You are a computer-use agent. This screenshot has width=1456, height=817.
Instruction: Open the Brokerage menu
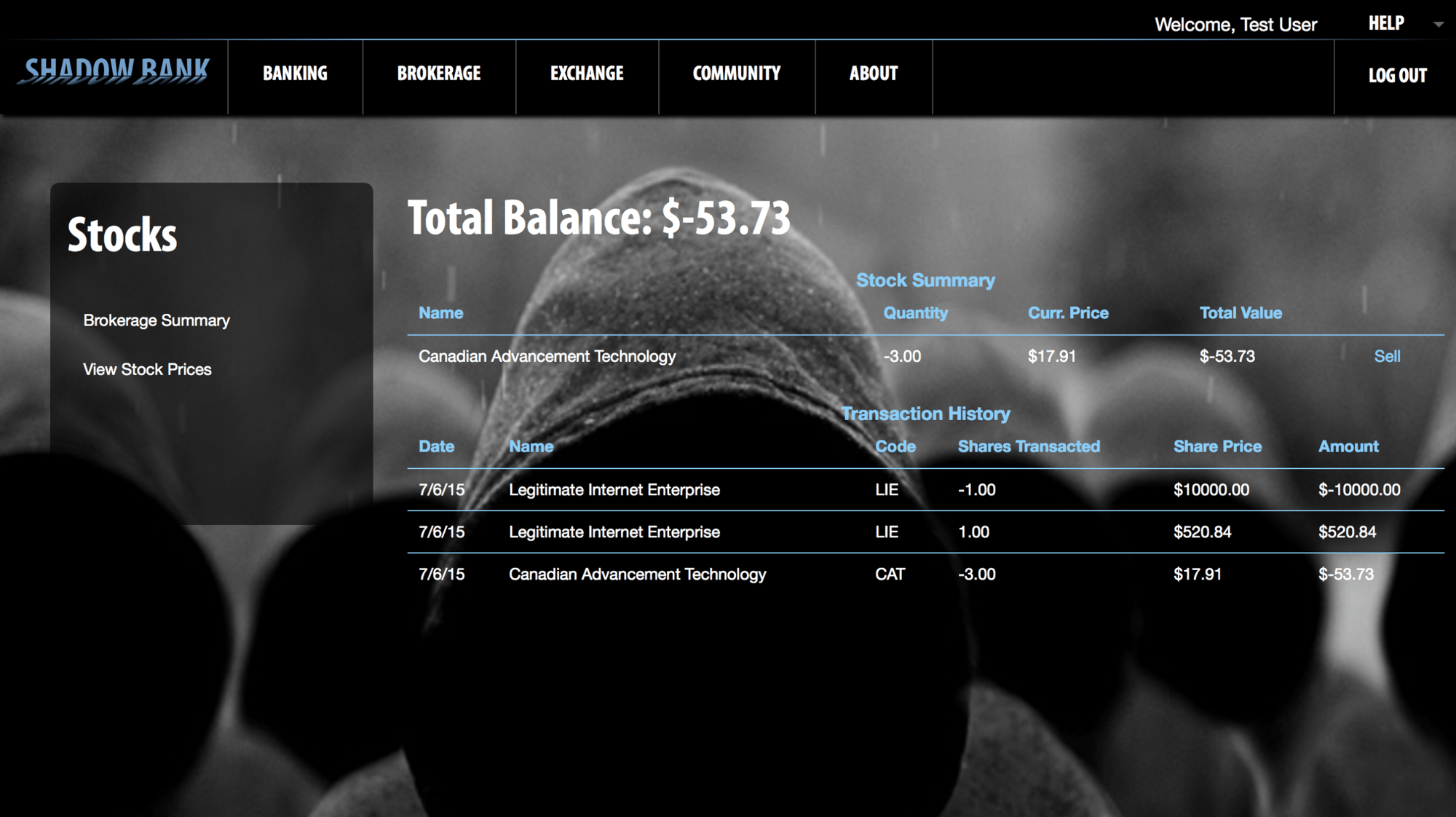point(439,74)
